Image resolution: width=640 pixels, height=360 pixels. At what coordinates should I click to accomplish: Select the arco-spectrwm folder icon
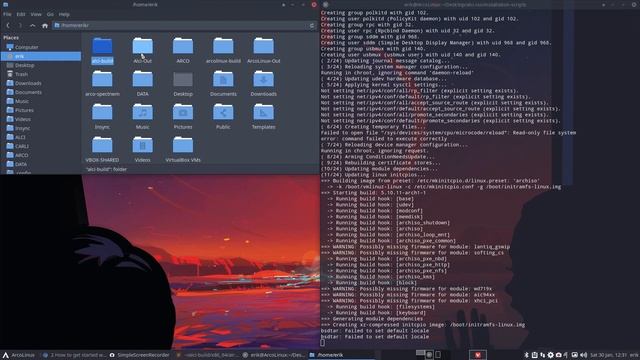pos(102,79)
